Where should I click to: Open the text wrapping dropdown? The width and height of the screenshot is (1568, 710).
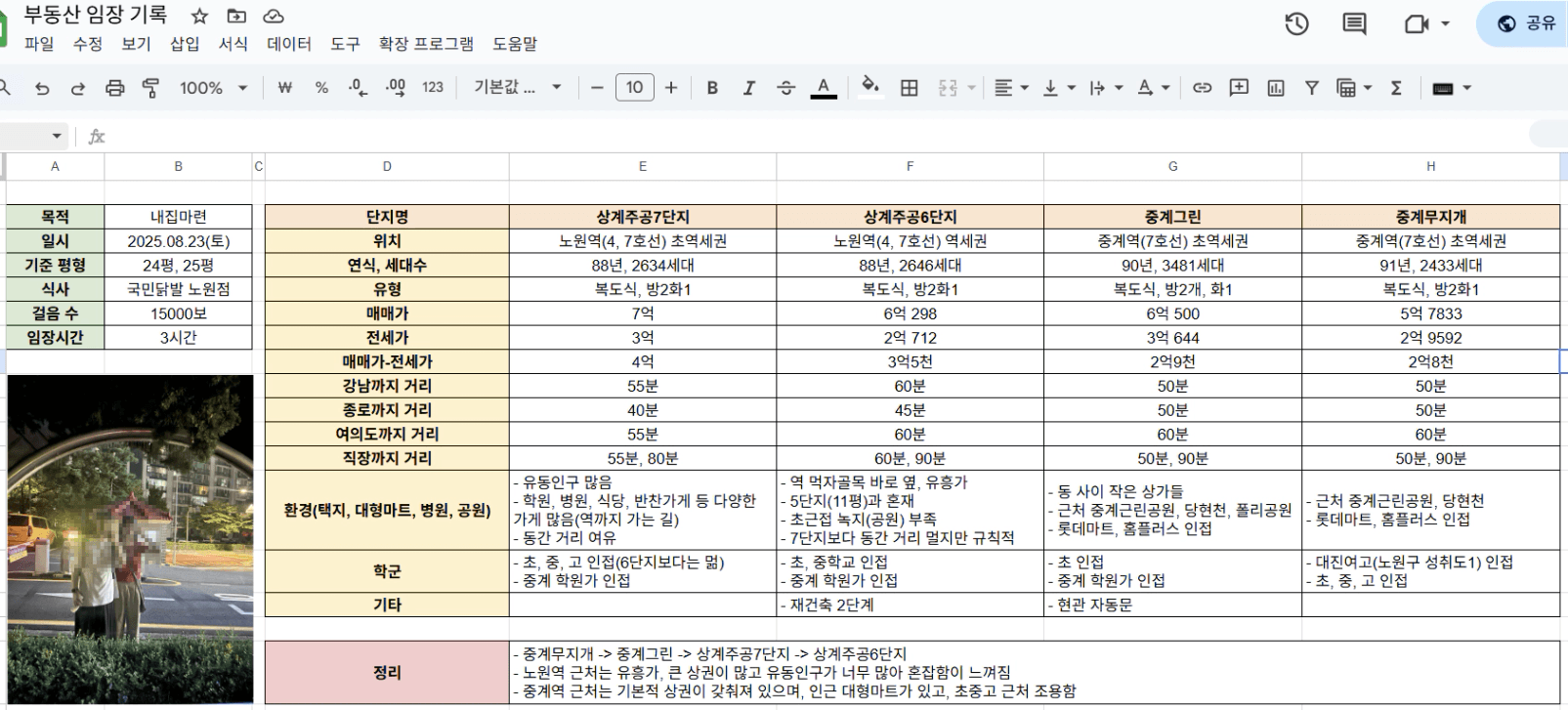point(1106,88)
